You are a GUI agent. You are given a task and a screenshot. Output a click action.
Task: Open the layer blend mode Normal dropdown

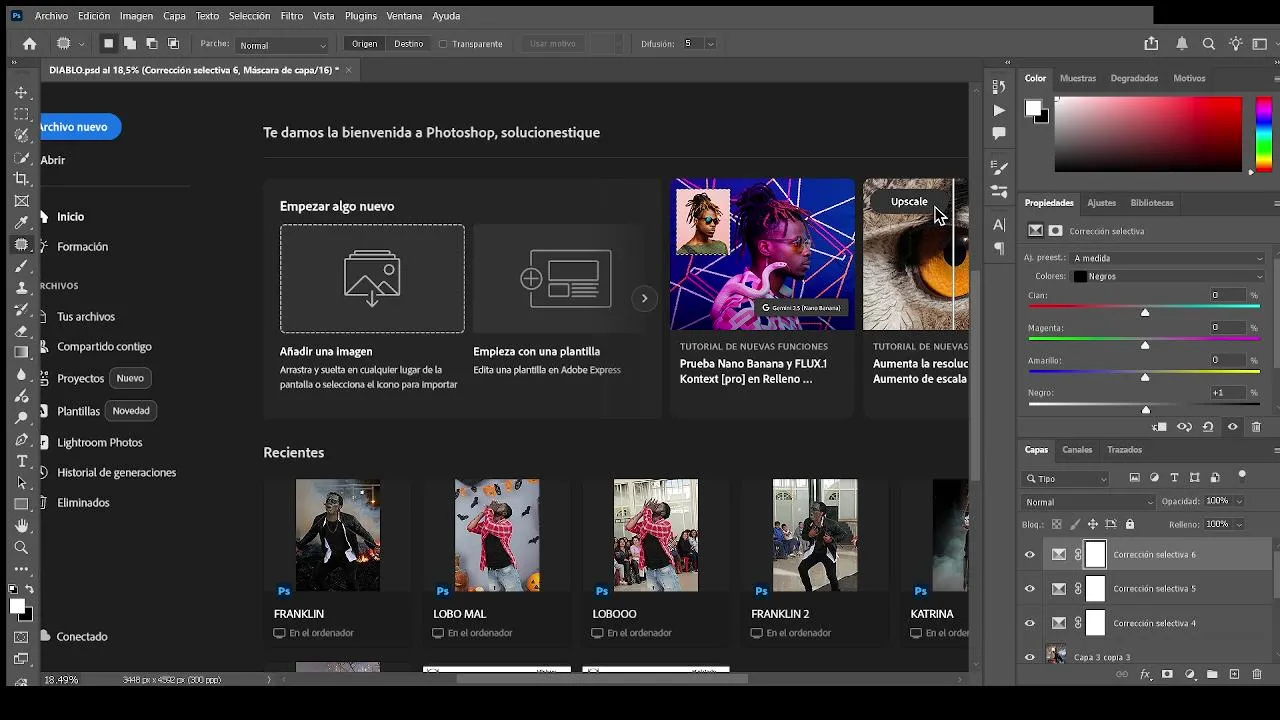click(1089, 502)
